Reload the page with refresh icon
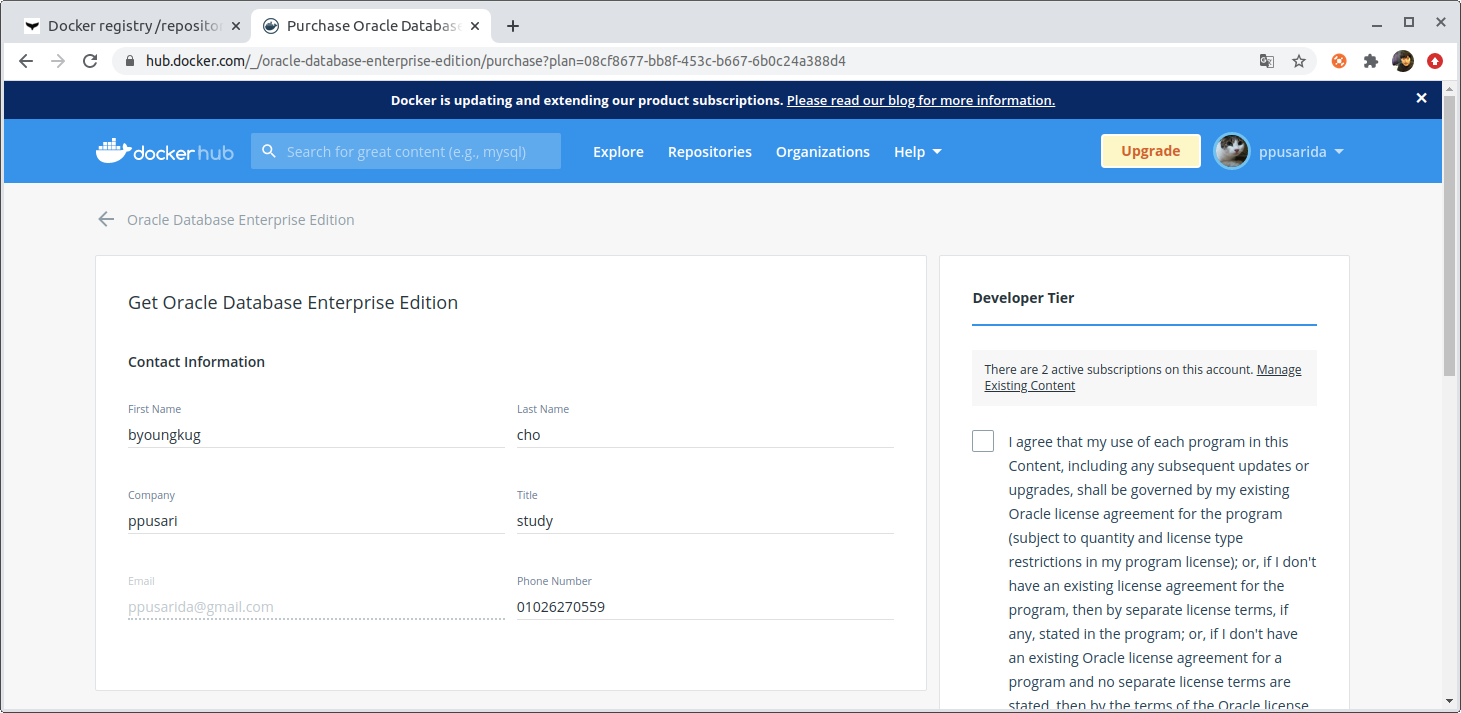 pyautogui.click(x=90, y=61)
